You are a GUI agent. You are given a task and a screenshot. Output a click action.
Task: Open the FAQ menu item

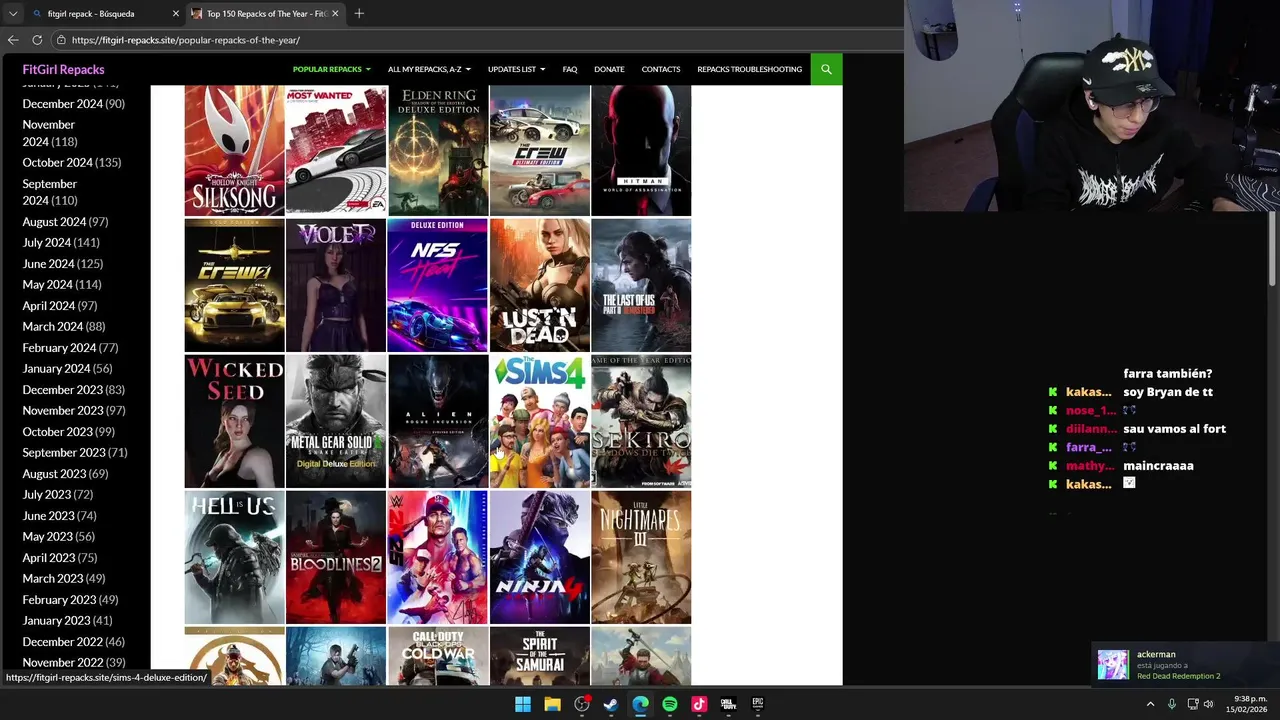pyautogui.click(x=570, y=69)
